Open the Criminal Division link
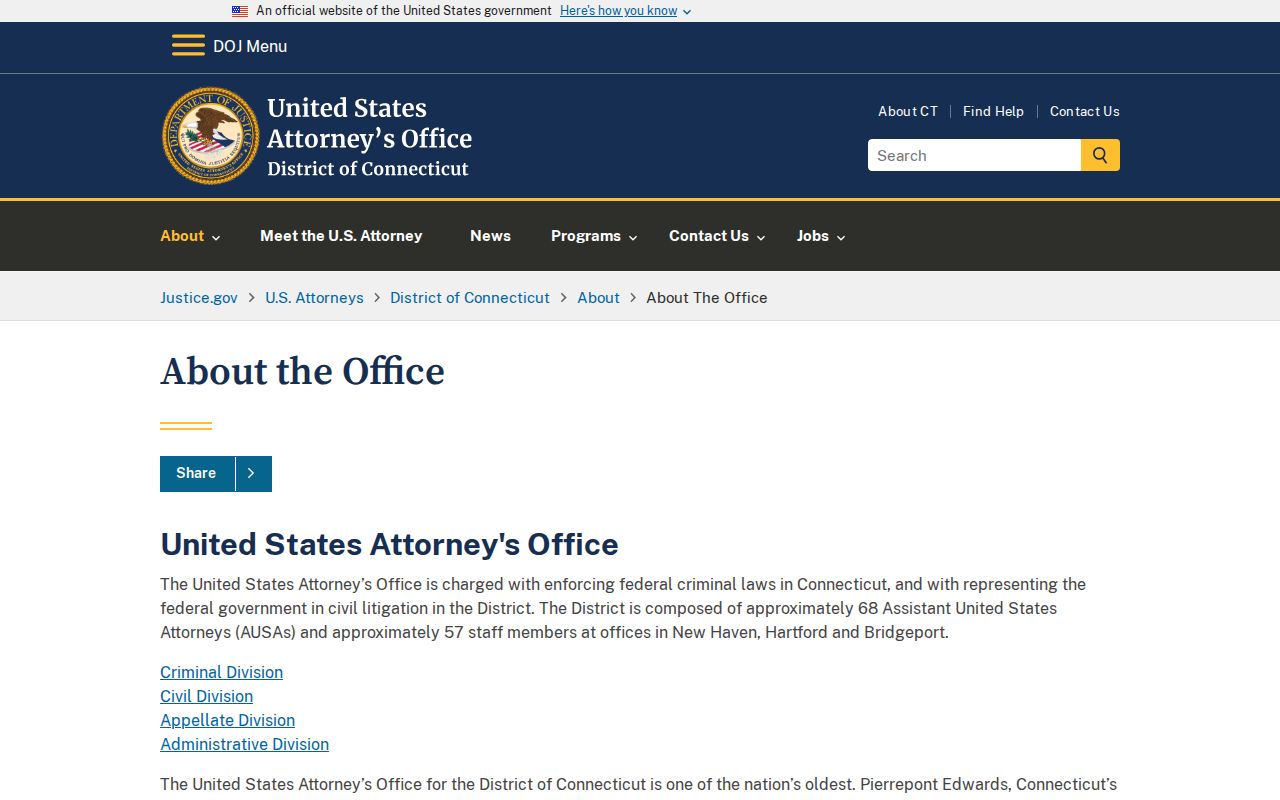The image size is (1280, 800). point(221,672)
